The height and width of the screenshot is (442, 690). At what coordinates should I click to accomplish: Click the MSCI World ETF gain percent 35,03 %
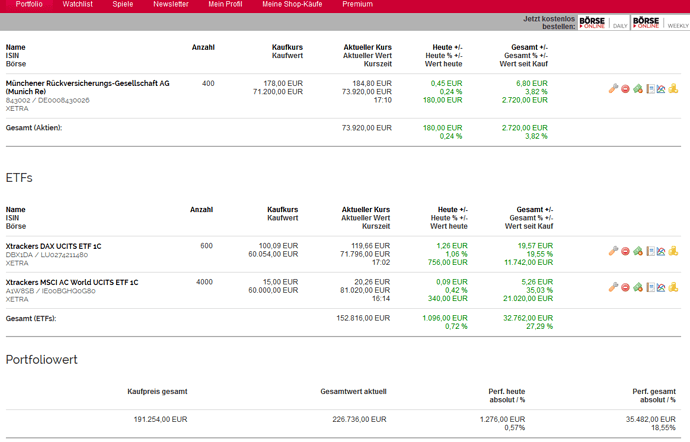pyautogui.click(x=540, y=290)
